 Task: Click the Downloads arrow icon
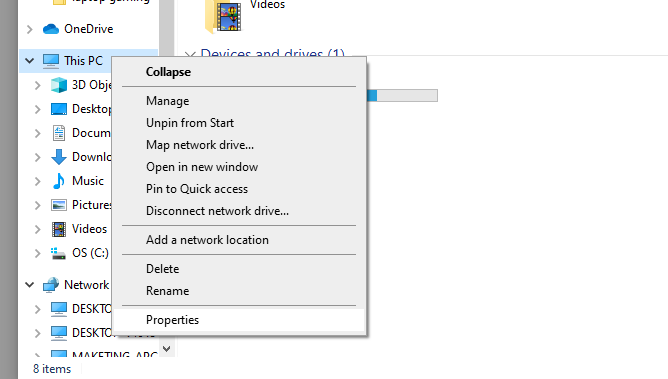(x=58, y=157)
